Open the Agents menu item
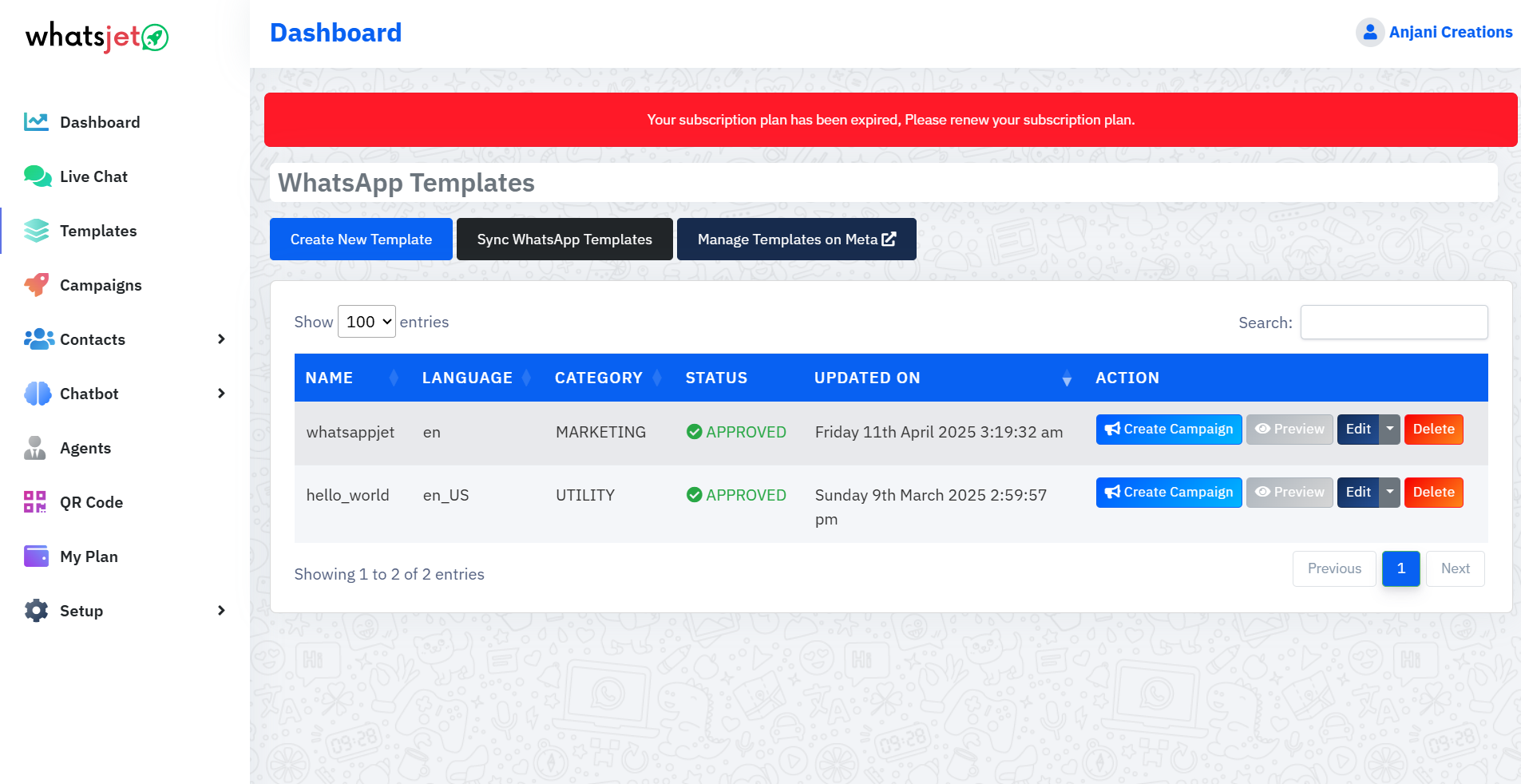Viewport: 1521px width, 784px height. (85, 448)
